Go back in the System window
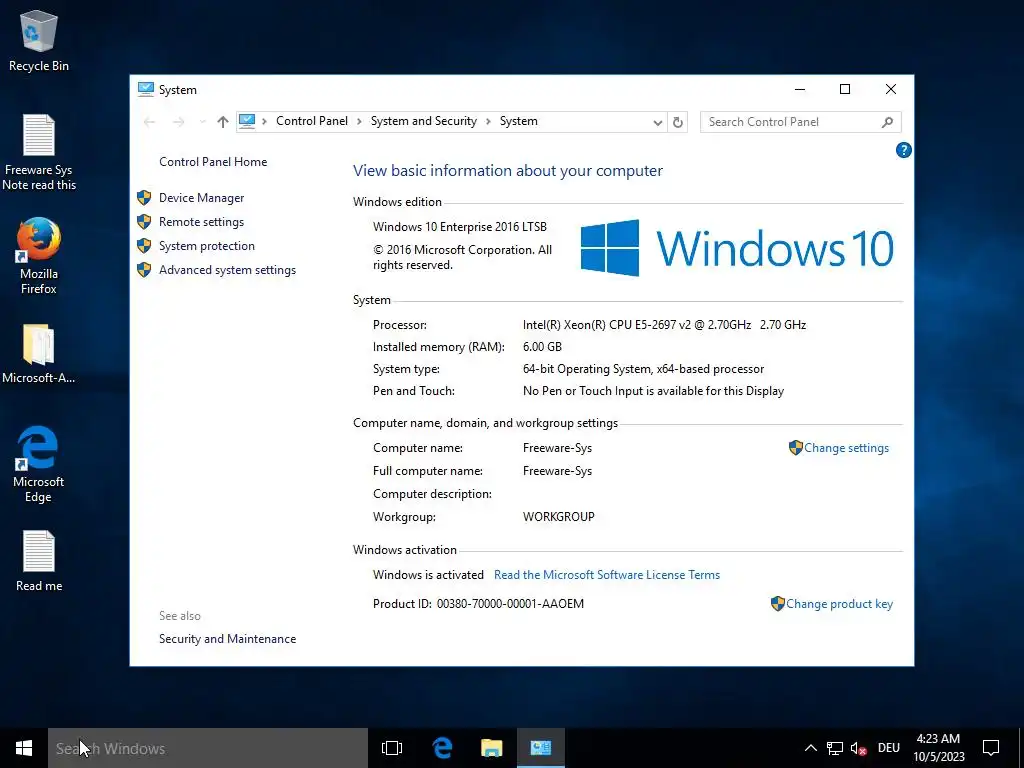 tap(149, 121)
